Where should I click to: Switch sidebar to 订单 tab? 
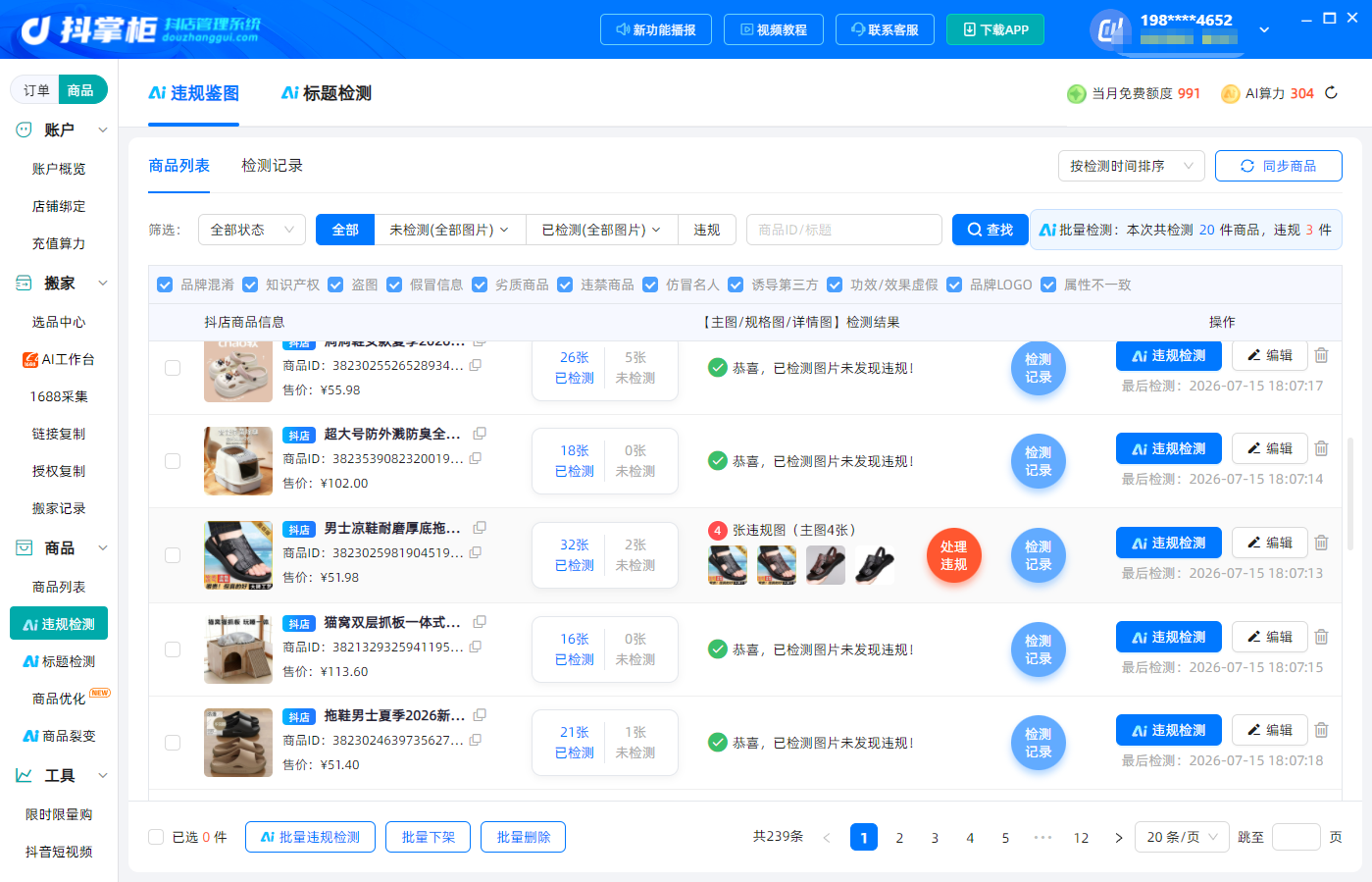coord(36,90)
